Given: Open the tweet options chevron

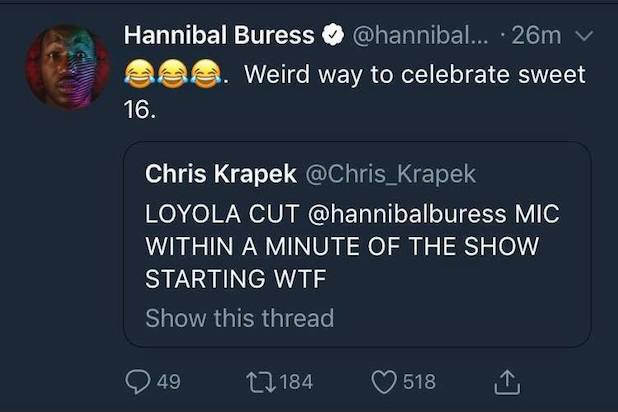Looking at the screenshot, I should pos(587,38).
